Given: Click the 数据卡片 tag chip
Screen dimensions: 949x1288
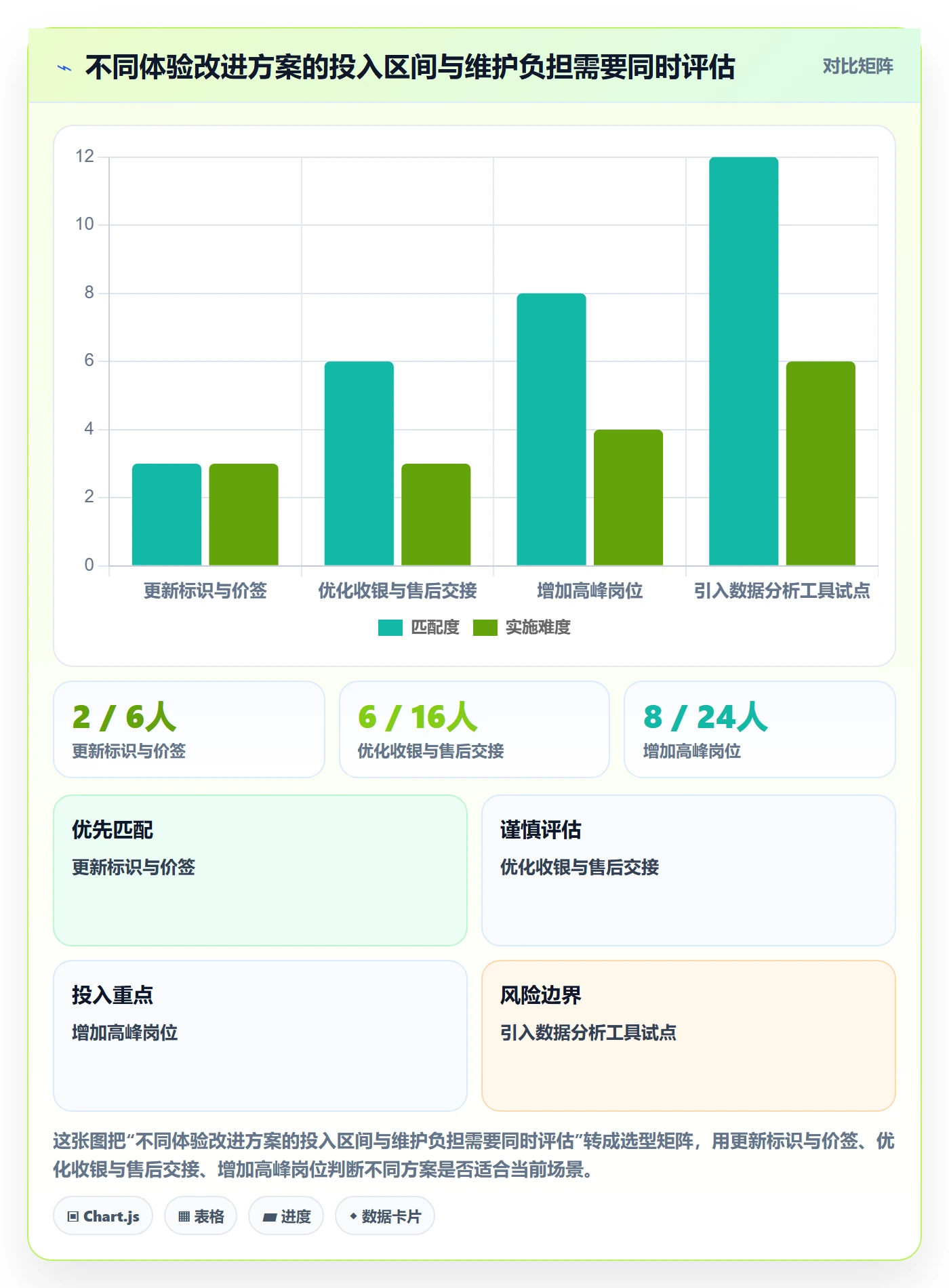Looking at the screenshot, I should coord(385,1216).
